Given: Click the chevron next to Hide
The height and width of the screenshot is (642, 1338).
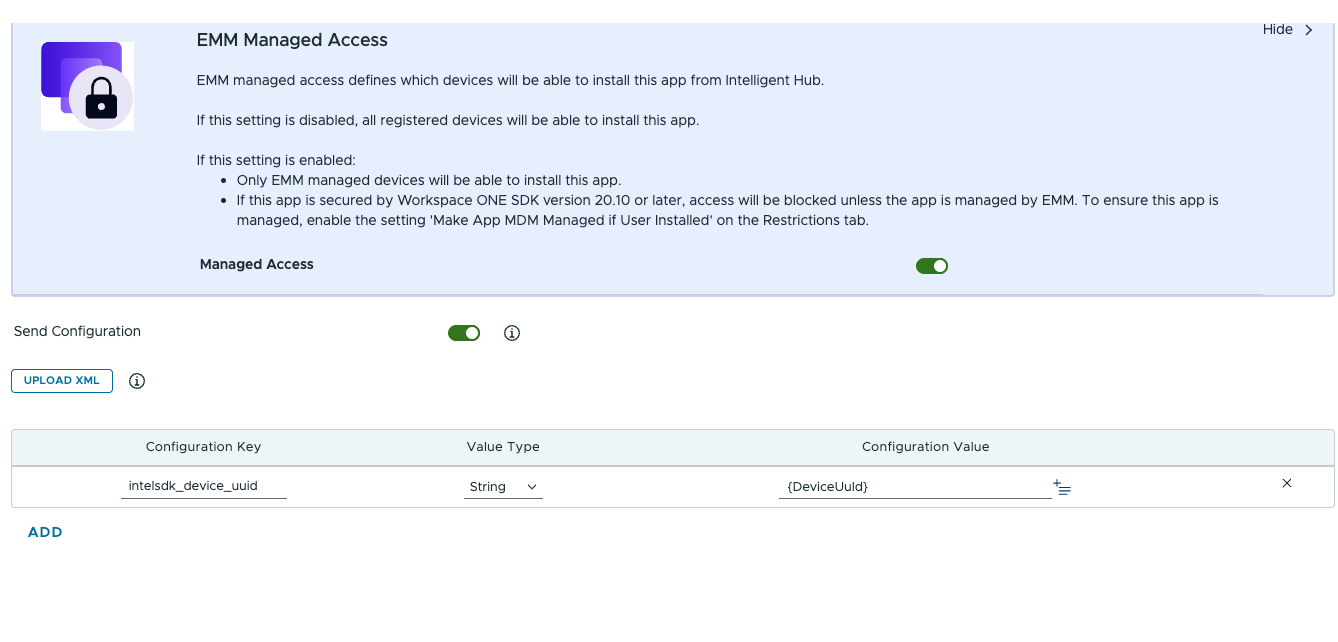Looking at the screenshot, I should tap(1308, 29).
